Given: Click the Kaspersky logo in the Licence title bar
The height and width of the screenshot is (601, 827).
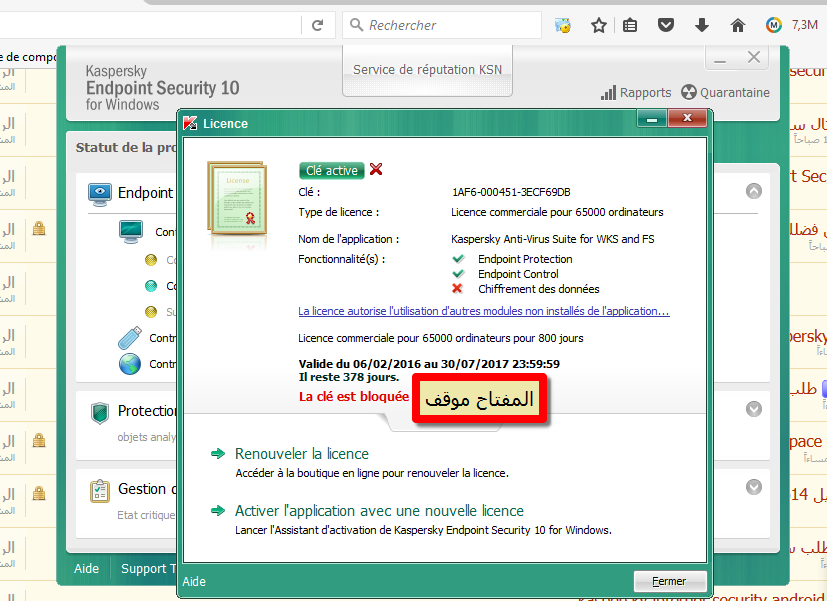Looking at the screenshot, I should (x=190, y=123).
